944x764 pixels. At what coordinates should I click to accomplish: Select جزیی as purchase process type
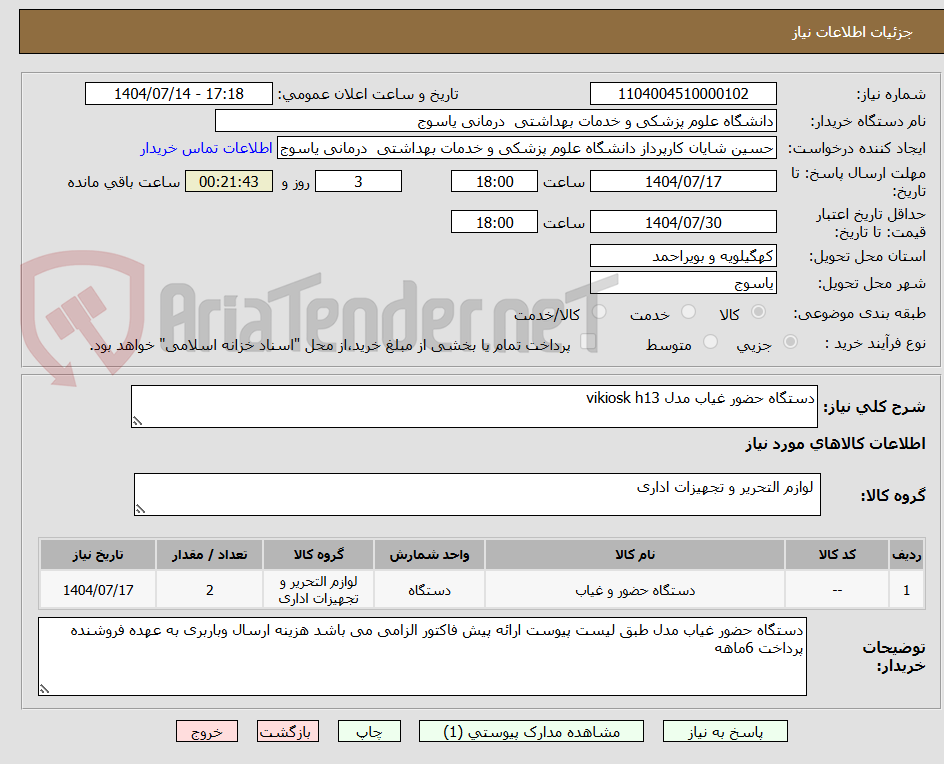click(x=789, y=343)
